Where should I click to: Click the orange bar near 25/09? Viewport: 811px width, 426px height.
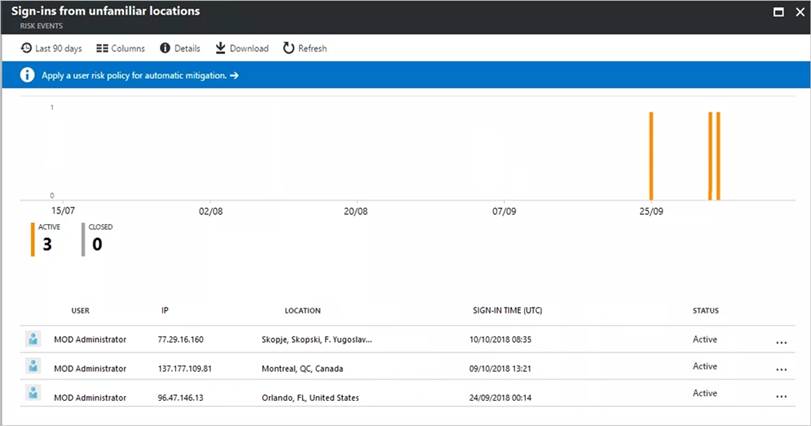[x=651, y=155]
